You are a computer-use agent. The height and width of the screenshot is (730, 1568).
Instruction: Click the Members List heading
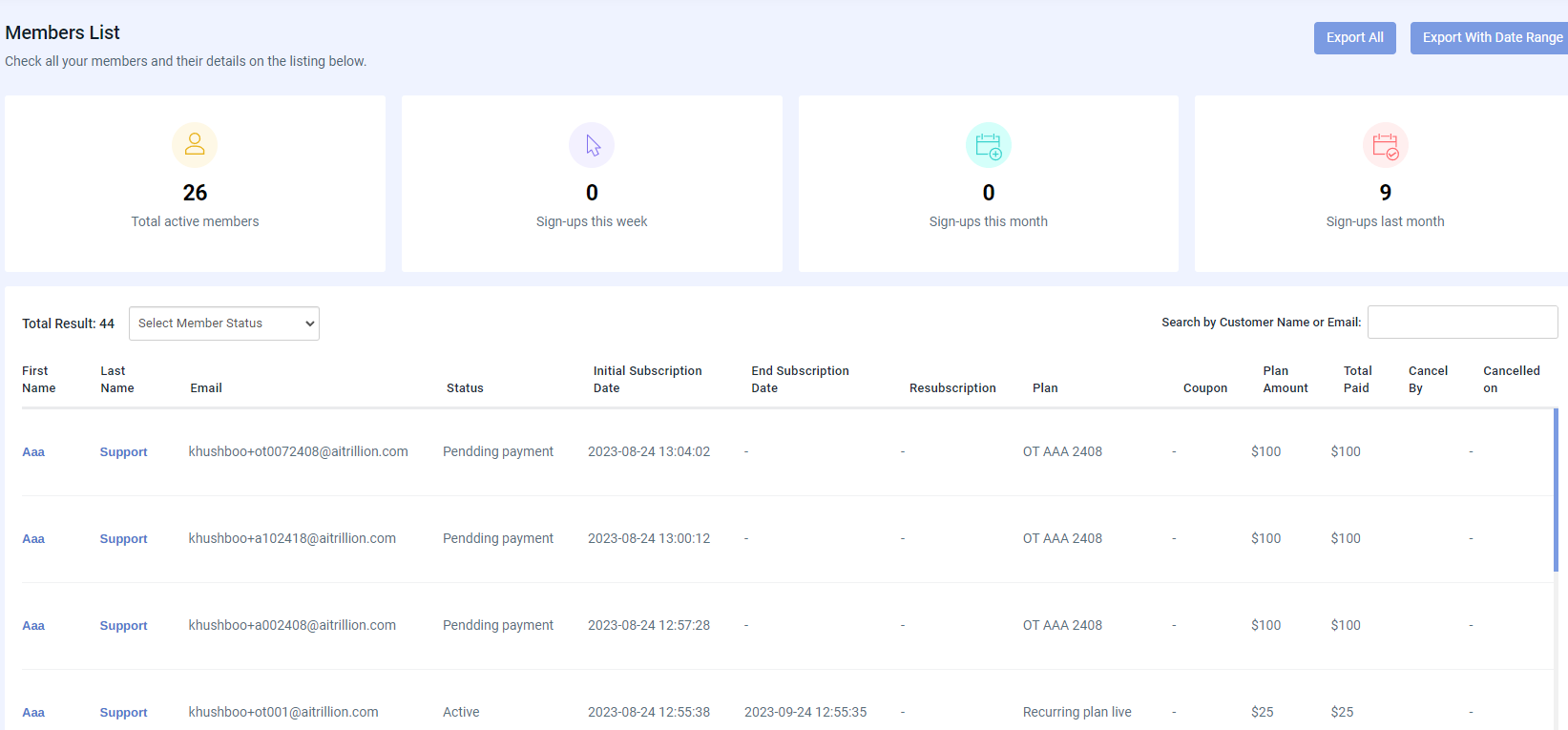pos(63,32)
